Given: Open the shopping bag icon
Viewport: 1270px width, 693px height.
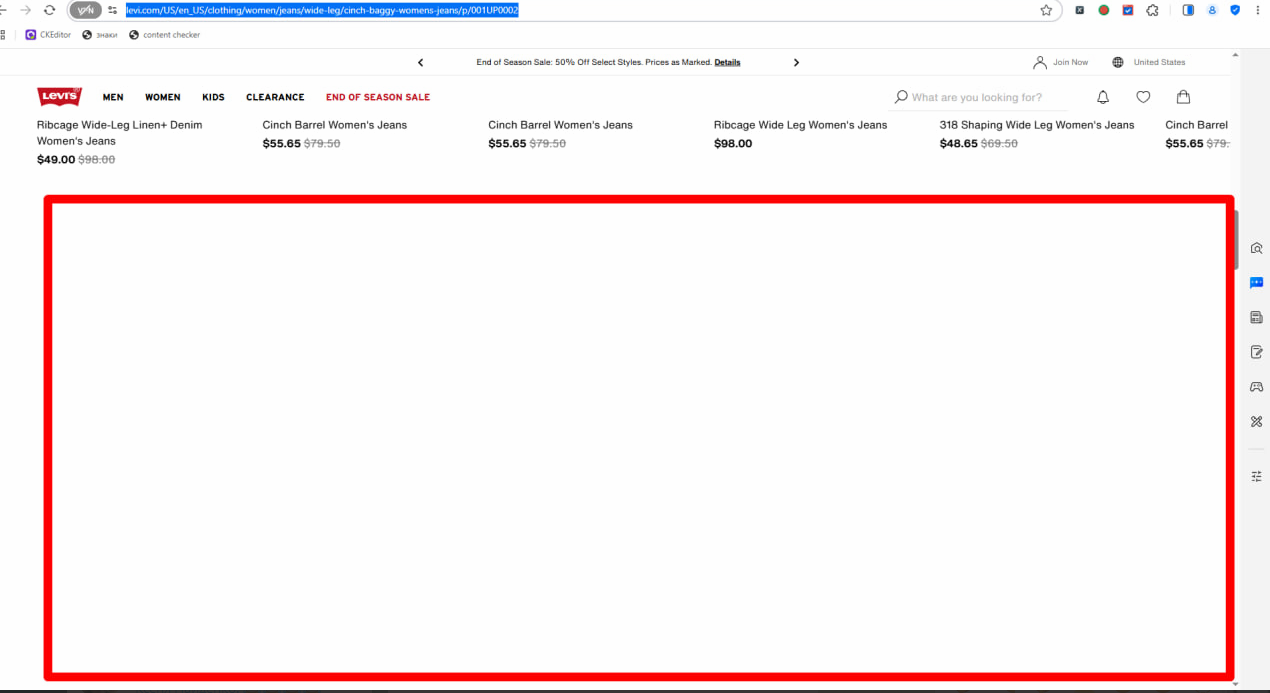Looking at the screenshot, I should [1183, 97].
